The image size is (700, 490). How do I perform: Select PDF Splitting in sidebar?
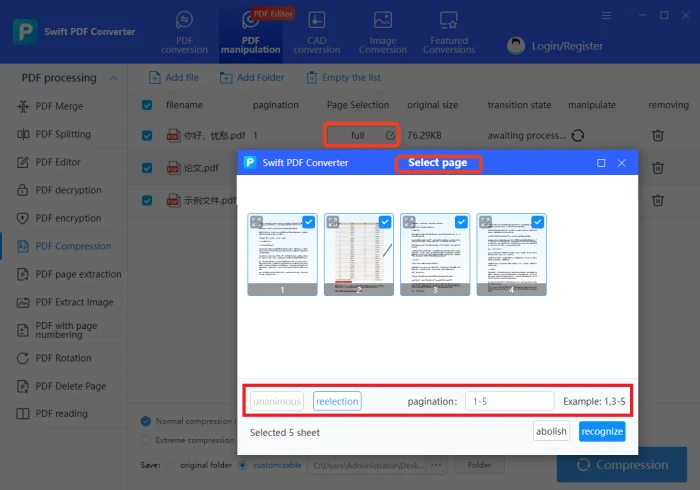(x=63, y=134)
